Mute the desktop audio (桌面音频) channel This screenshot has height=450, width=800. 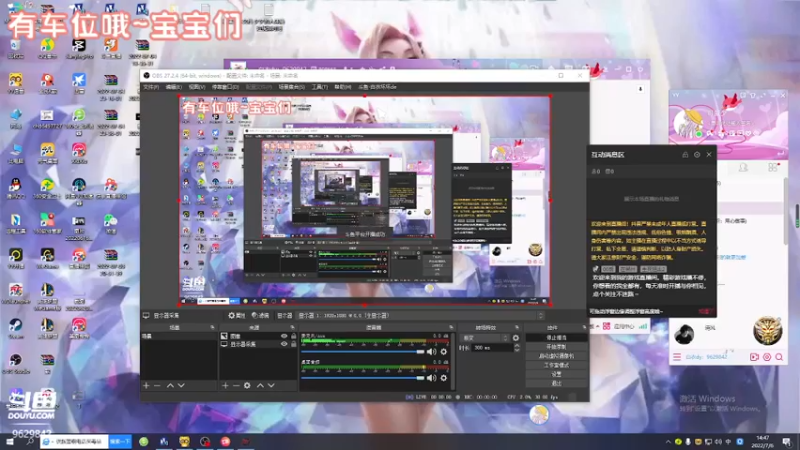tap(432, 378)
